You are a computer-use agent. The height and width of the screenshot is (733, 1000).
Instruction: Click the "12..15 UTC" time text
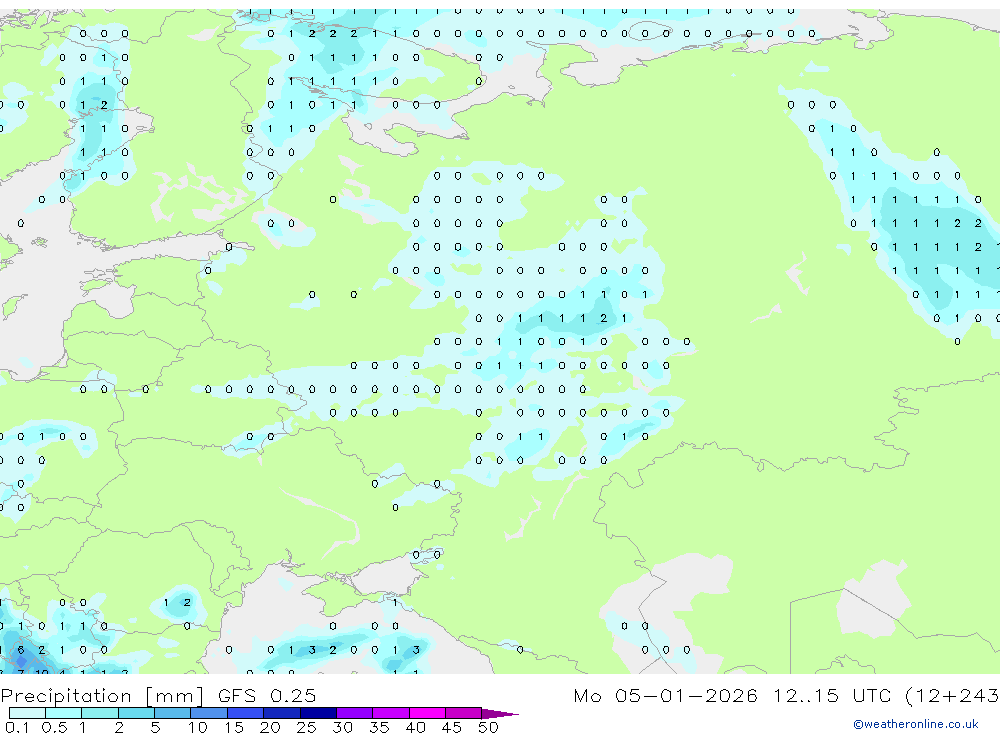pyautogui.click(x=832, y=695)
